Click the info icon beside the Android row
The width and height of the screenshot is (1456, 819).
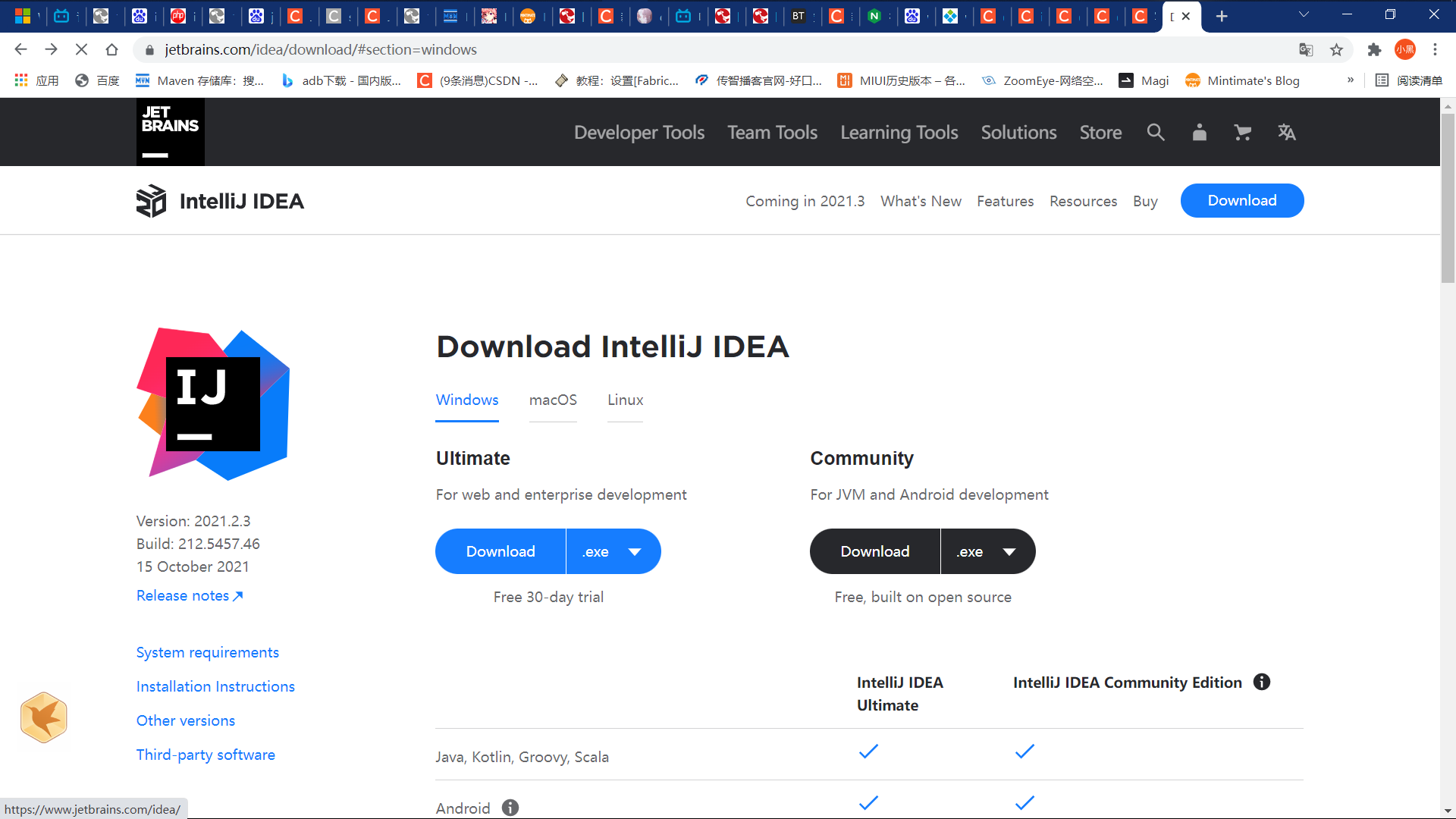tap(510, 808)
